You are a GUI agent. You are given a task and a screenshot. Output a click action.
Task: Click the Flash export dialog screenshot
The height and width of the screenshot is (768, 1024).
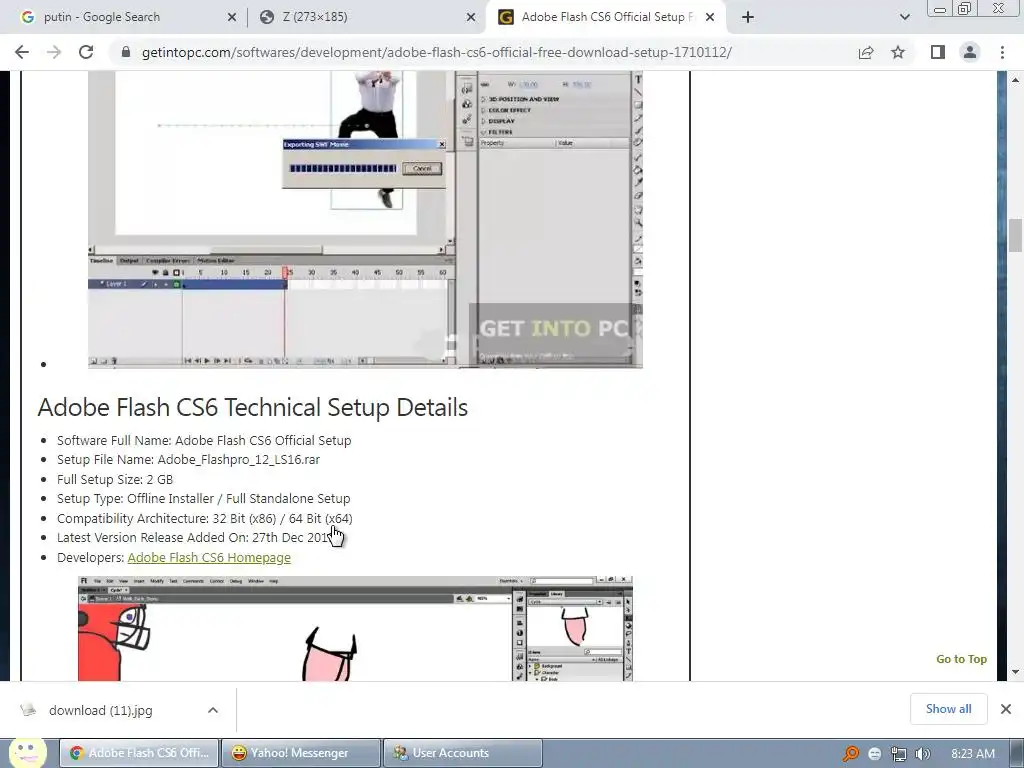(x=365, y=219)
